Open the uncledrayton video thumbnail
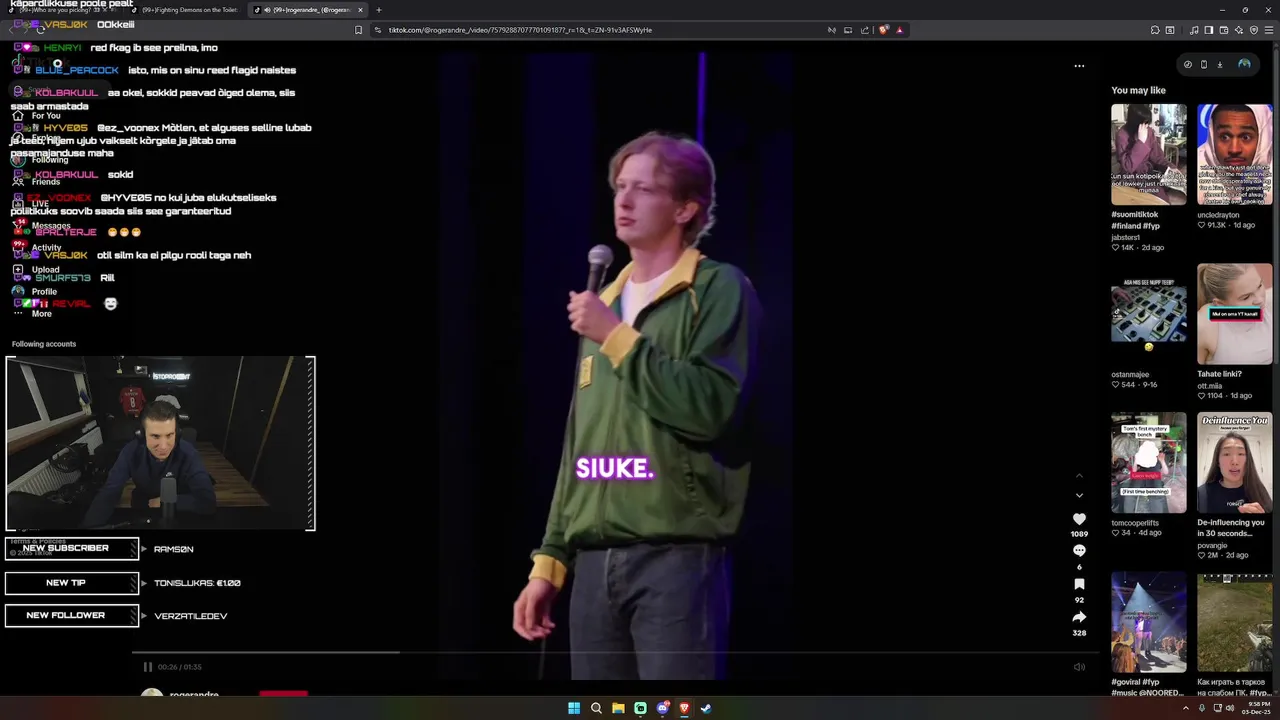The width and height of the screenshot is (1280, 720). [1235, 155]
